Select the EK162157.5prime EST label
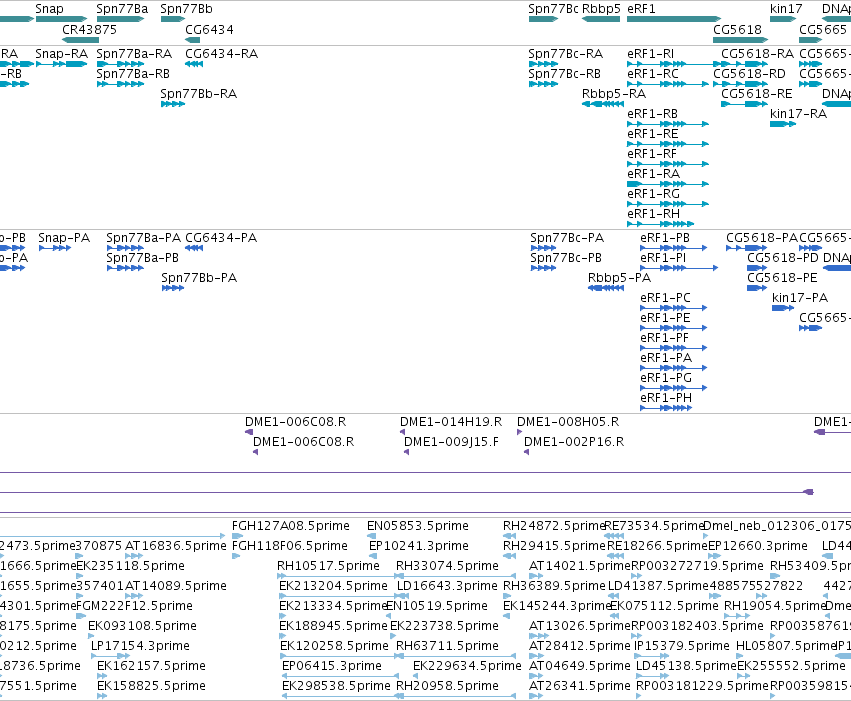Viewport: 851px width, 701px height. (151, 666)
